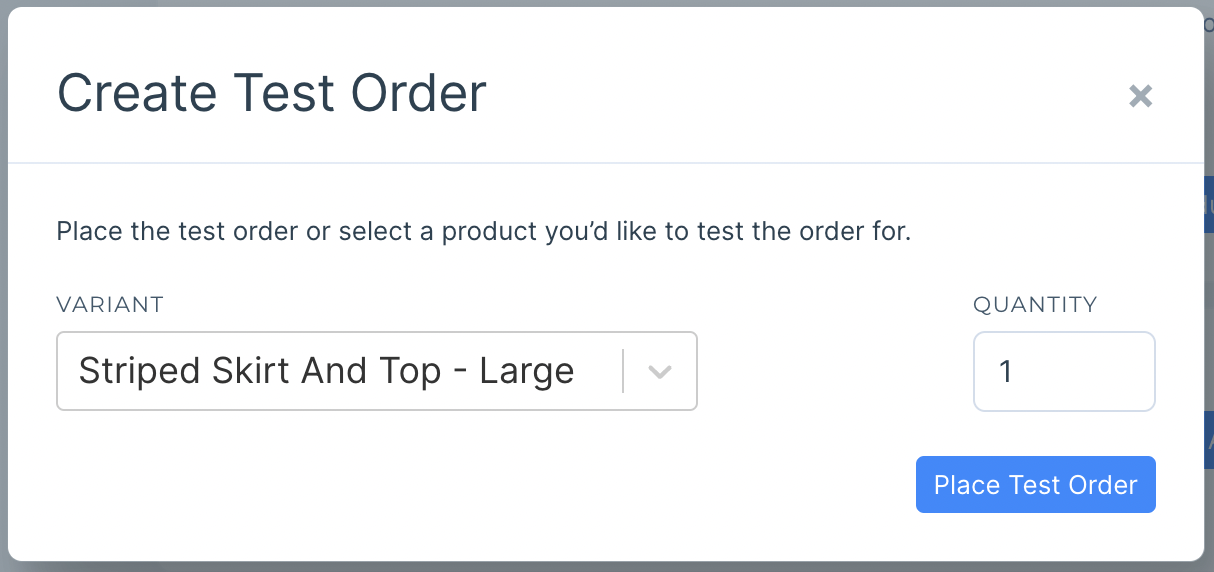Click the dimmed backdrop at dialog's top-left corner
The image size is (1214, 572).
3,4
